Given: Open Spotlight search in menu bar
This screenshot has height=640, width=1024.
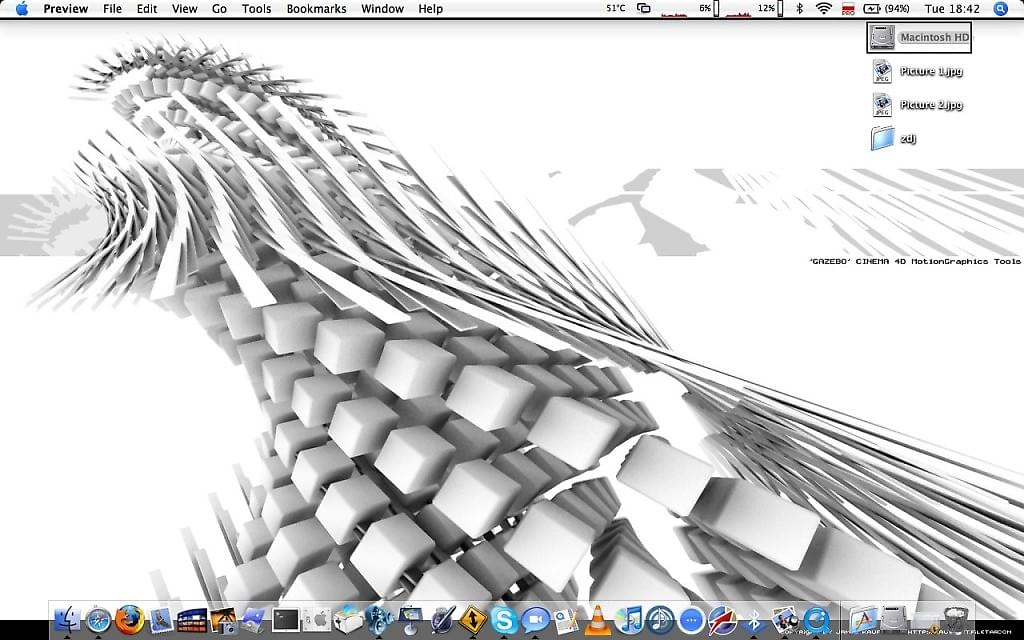Looking at the screenshot, I should [x=1000, y=8].
